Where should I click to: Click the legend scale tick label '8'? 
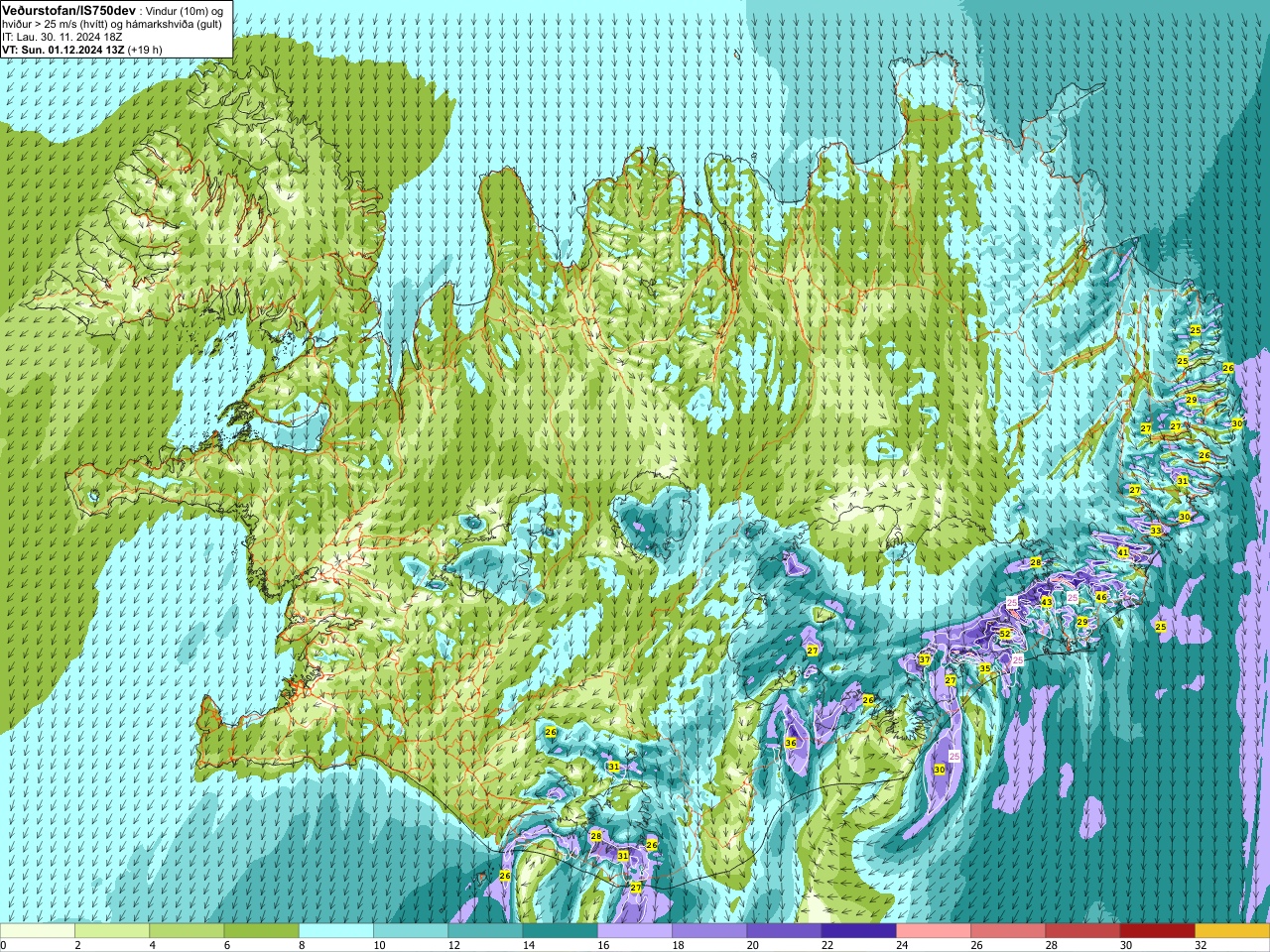(x=301, y=945)
